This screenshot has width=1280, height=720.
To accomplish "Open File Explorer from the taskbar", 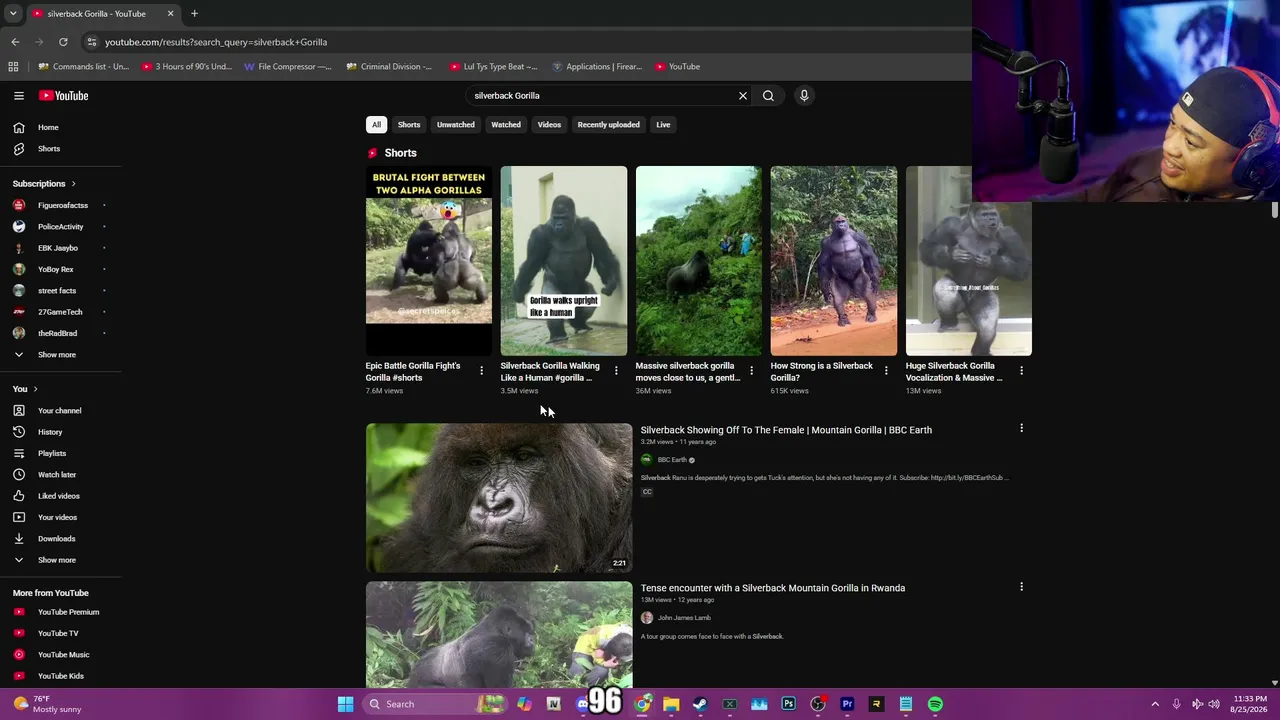I will point(671,704).
